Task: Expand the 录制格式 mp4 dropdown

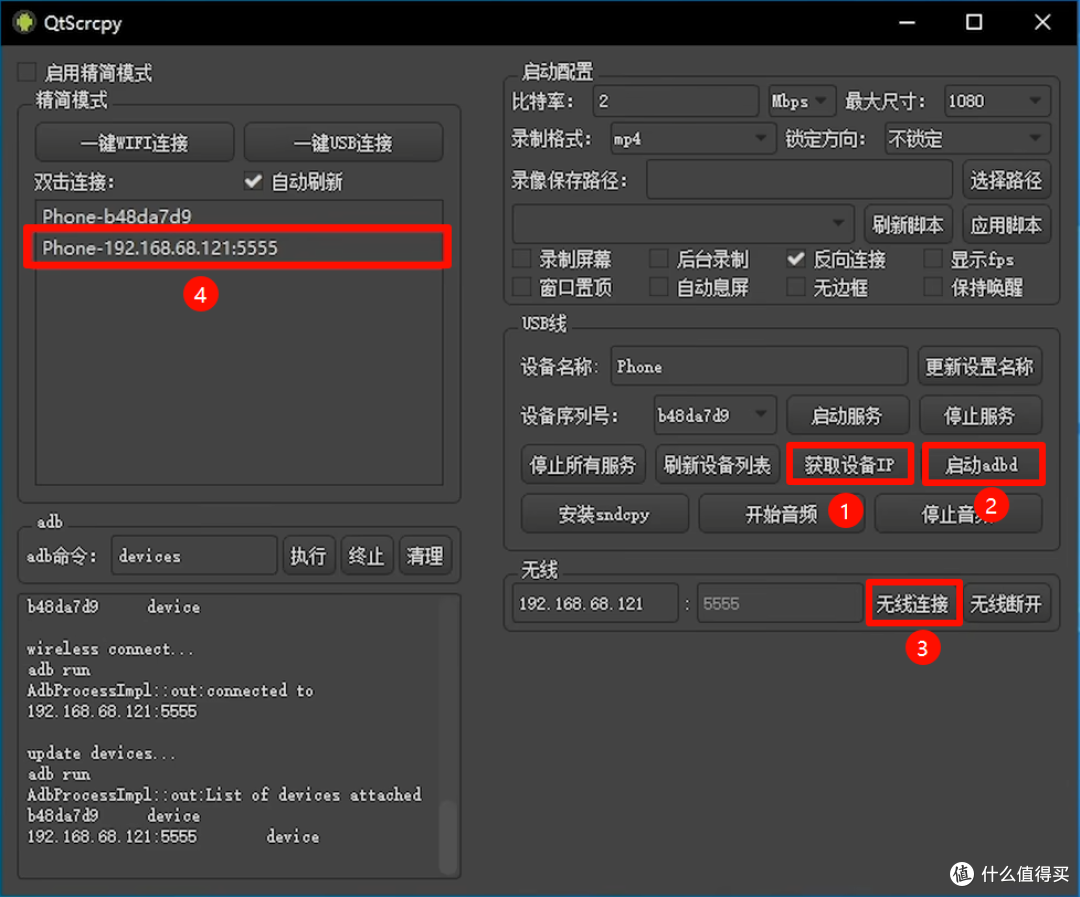Action: pyautogui.click(x=692, y=139)
